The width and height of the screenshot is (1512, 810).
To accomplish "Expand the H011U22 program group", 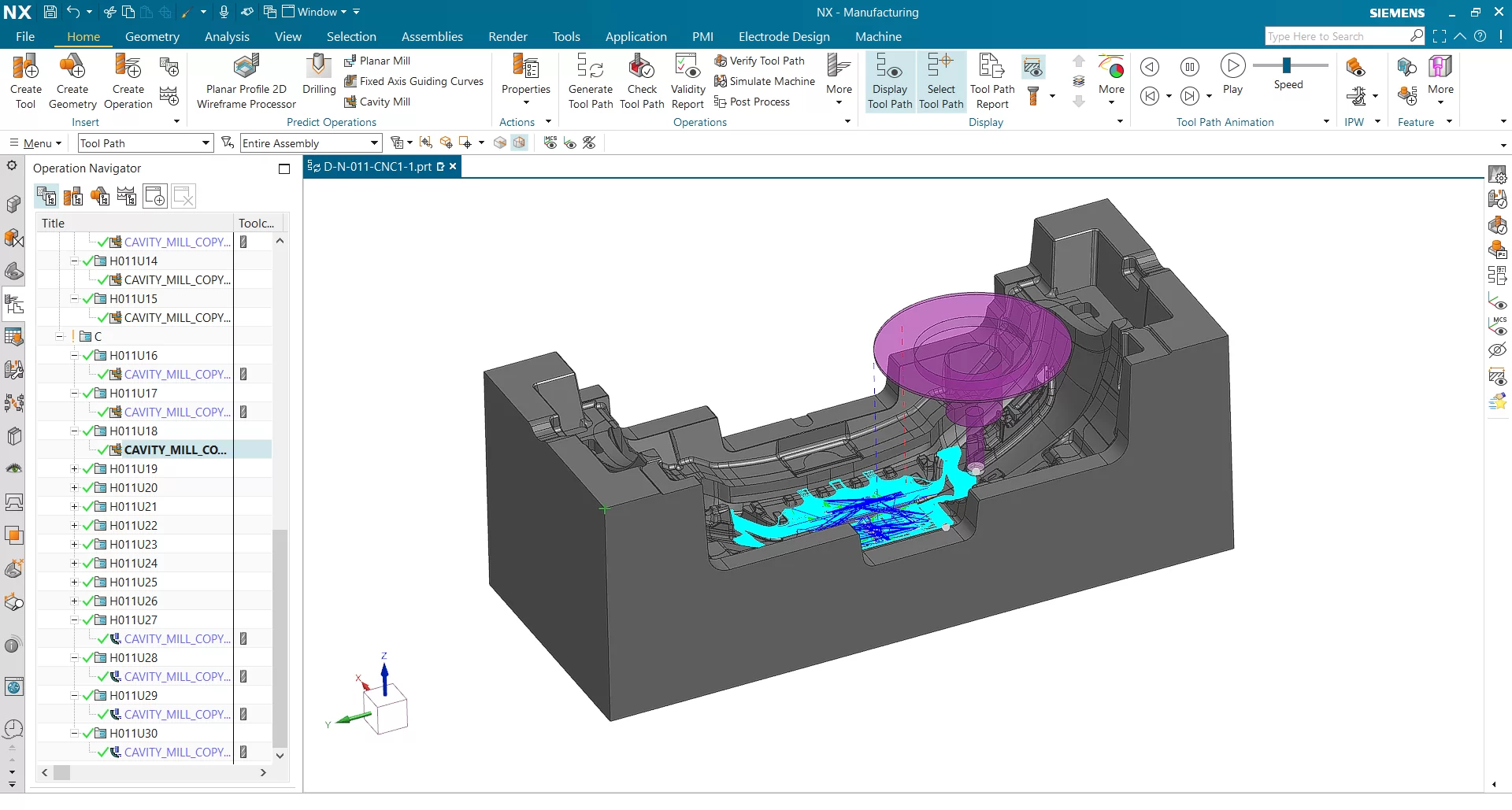I will tap(75, 526).
